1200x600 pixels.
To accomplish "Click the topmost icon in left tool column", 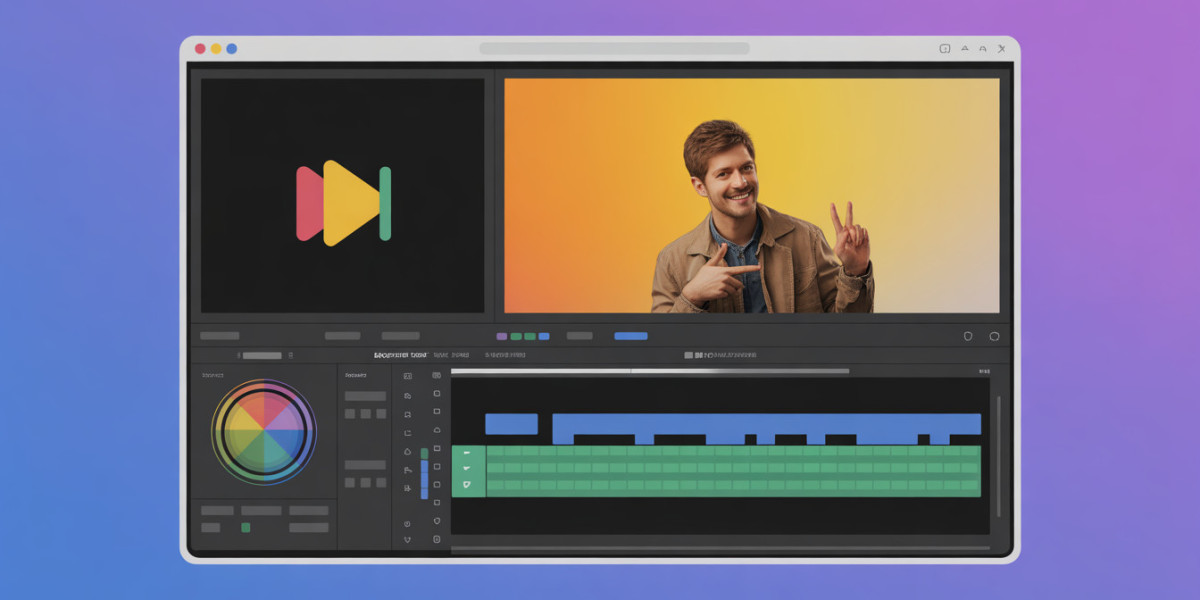I will [x=407, y=376].
